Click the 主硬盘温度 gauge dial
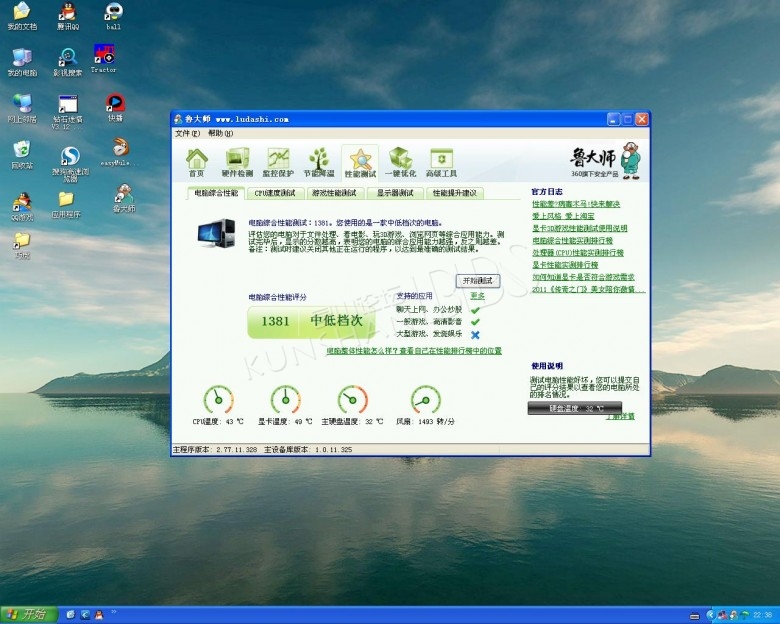 pos(353,399)
